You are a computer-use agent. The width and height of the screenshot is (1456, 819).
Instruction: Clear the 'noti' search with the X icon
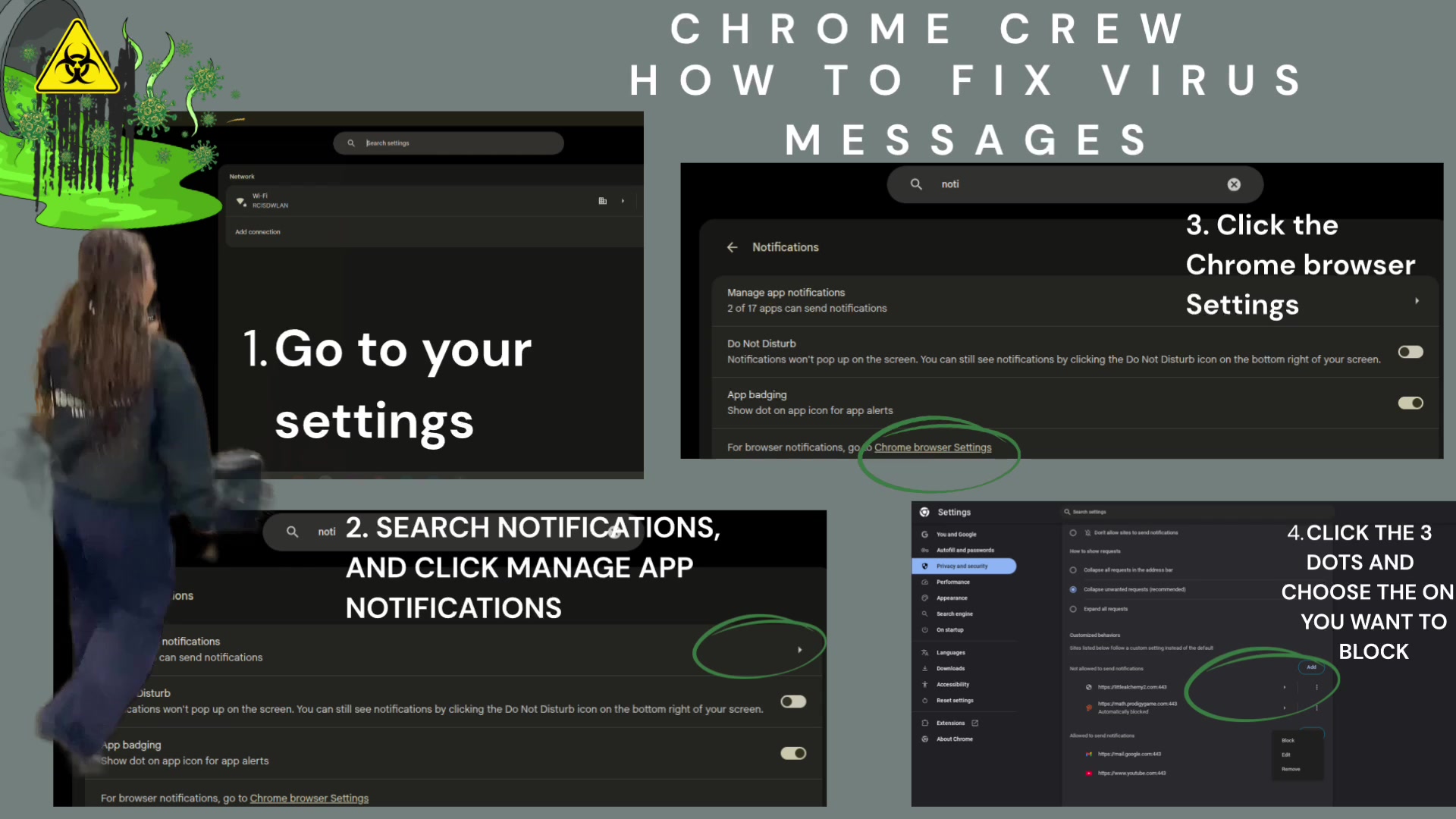click(x=1234, y=184)
